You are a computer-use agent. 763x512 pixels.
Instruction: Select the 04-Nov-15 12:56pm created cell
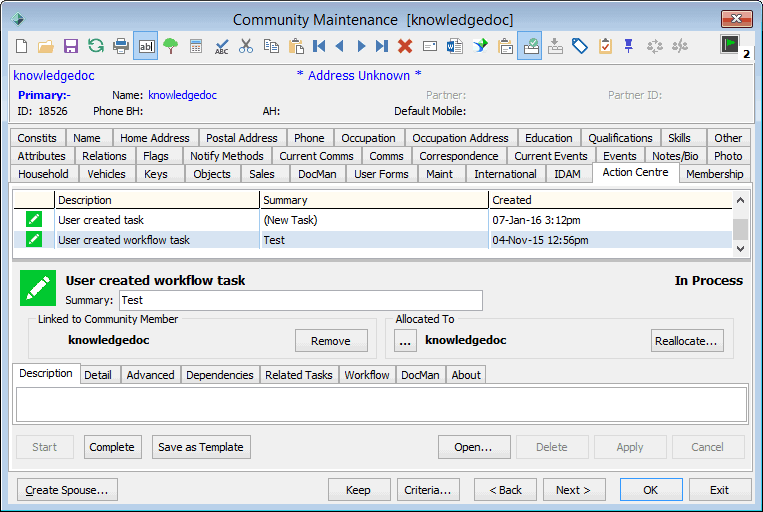[x=610, y=240]
